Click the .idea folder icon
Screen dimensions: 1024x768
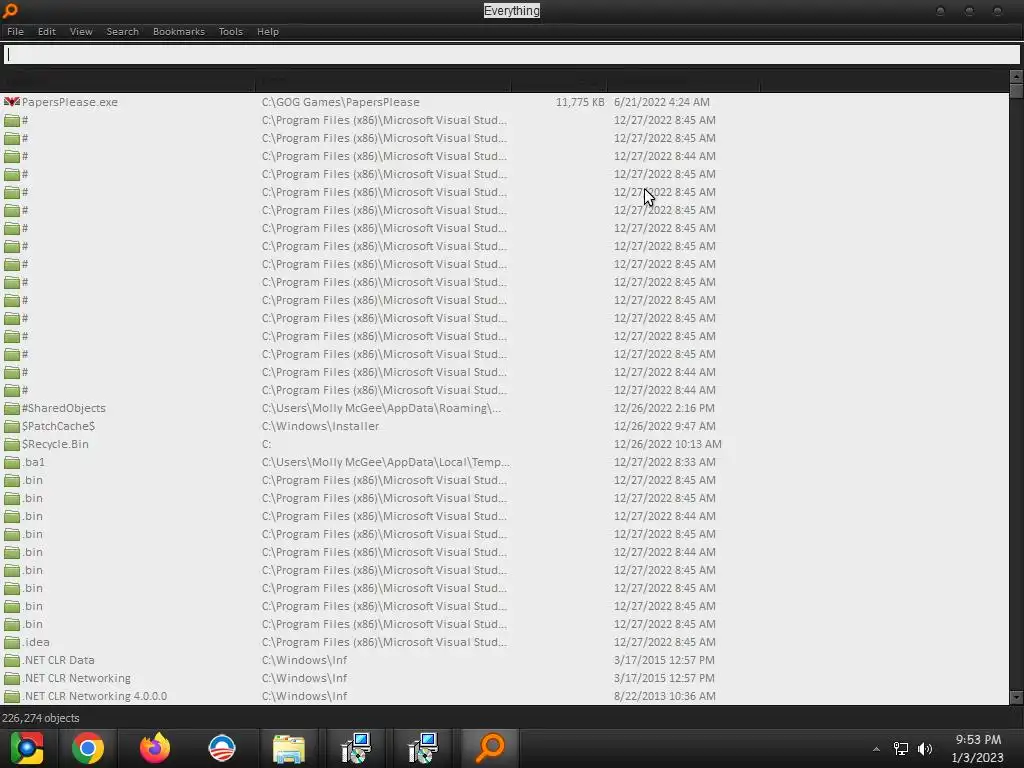tap(12, 642)
